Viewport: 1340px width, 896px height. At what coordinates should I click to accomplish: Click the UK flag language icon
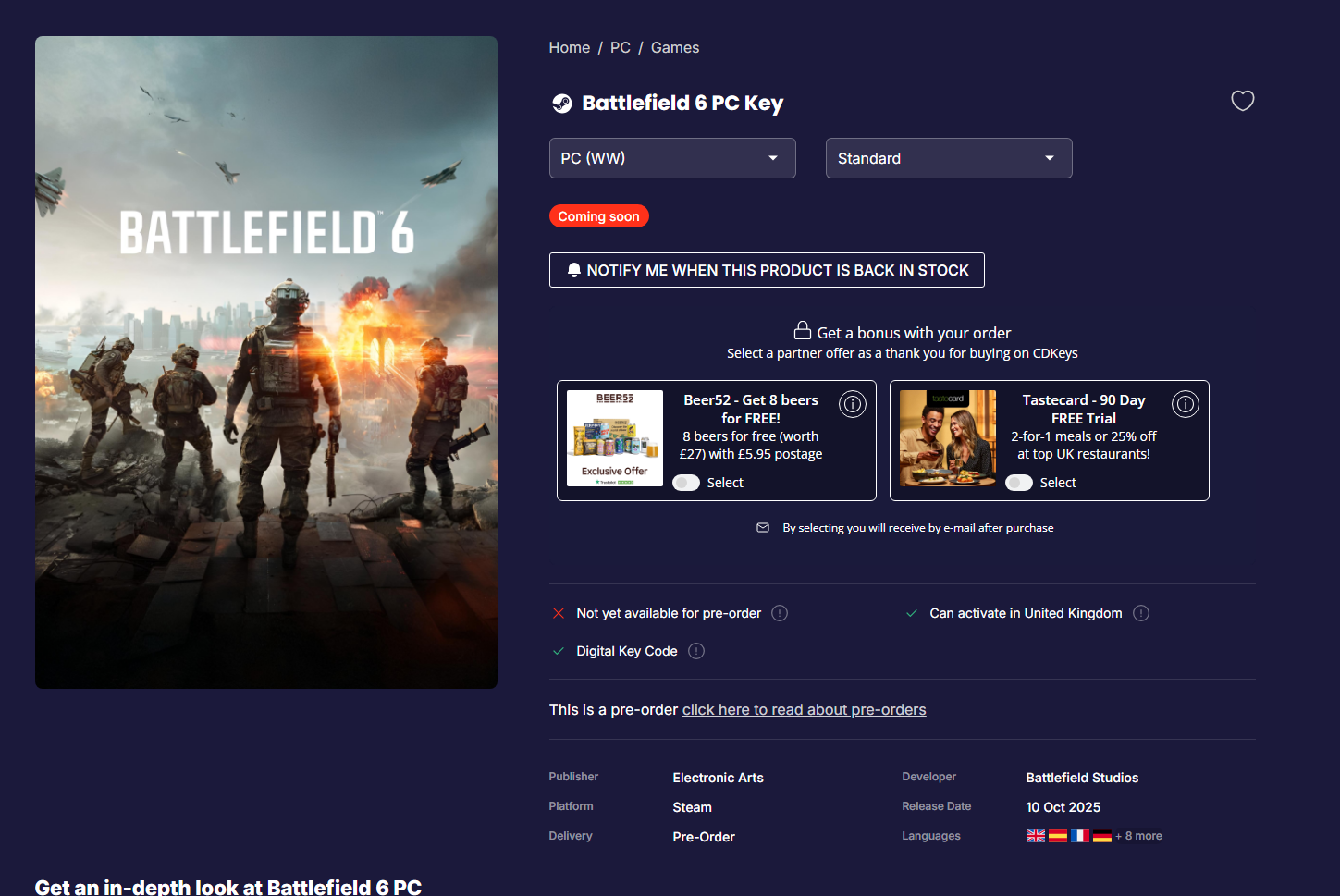pos(1036,836)
